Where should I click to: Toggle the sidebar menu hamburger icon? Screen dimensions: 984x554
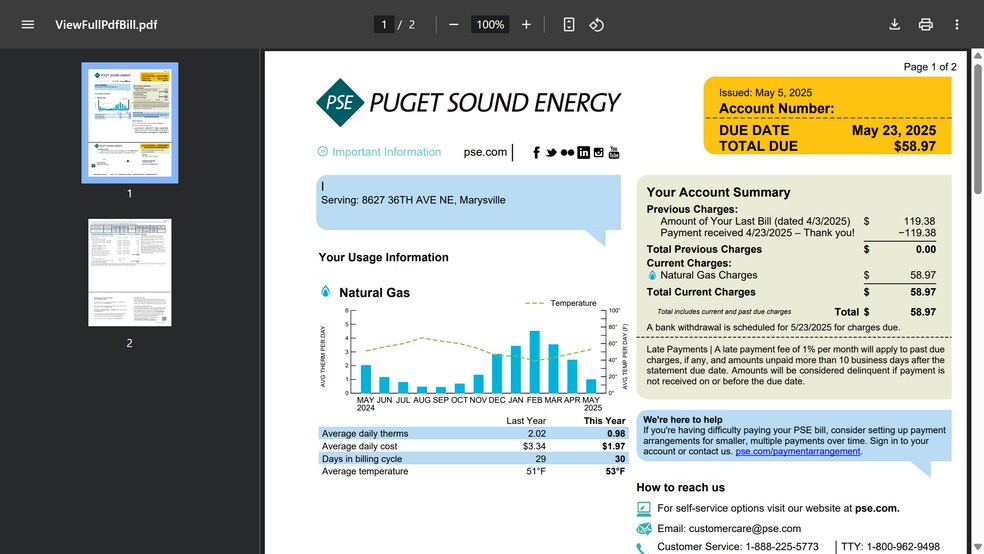[28, 24]
